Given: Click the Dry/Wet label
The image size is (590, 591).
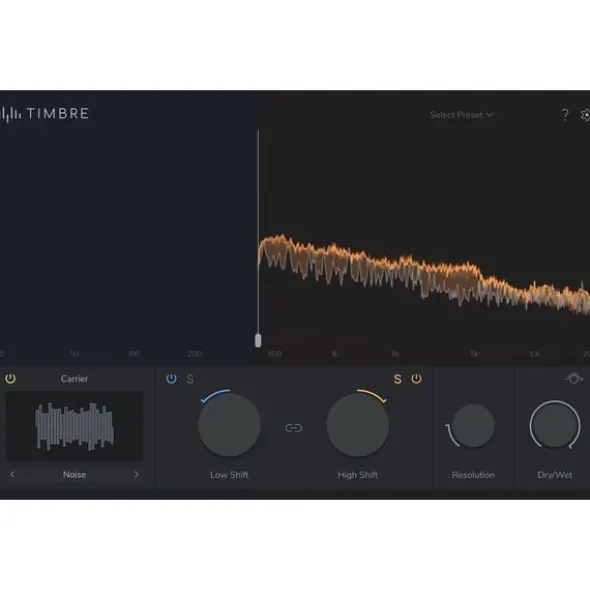Looking at the screenshot, I should click(x=555, y=475).
